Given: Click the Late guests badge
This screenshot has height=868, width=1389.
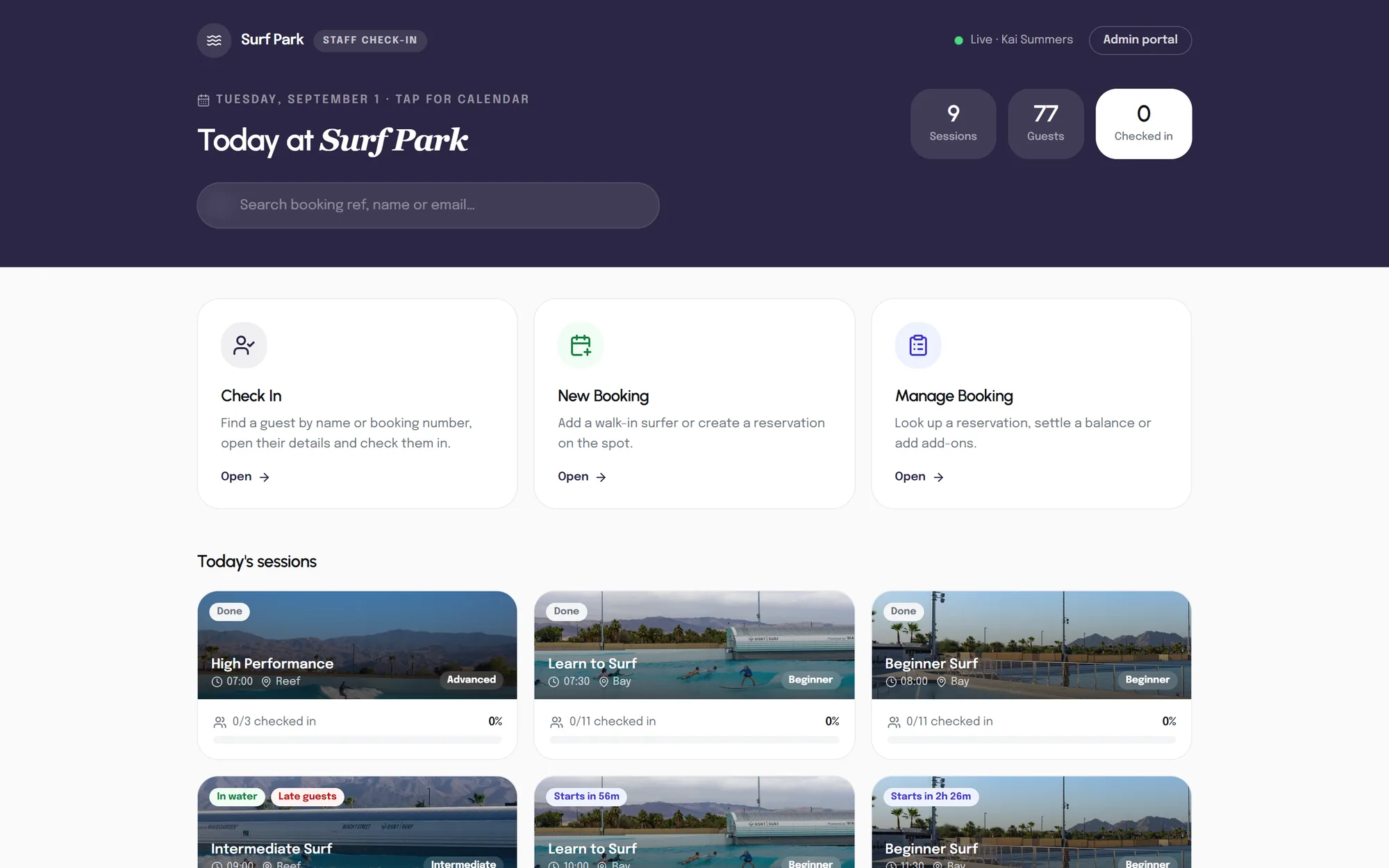Looking at the screenshot, I should click(x=307, y=796).
